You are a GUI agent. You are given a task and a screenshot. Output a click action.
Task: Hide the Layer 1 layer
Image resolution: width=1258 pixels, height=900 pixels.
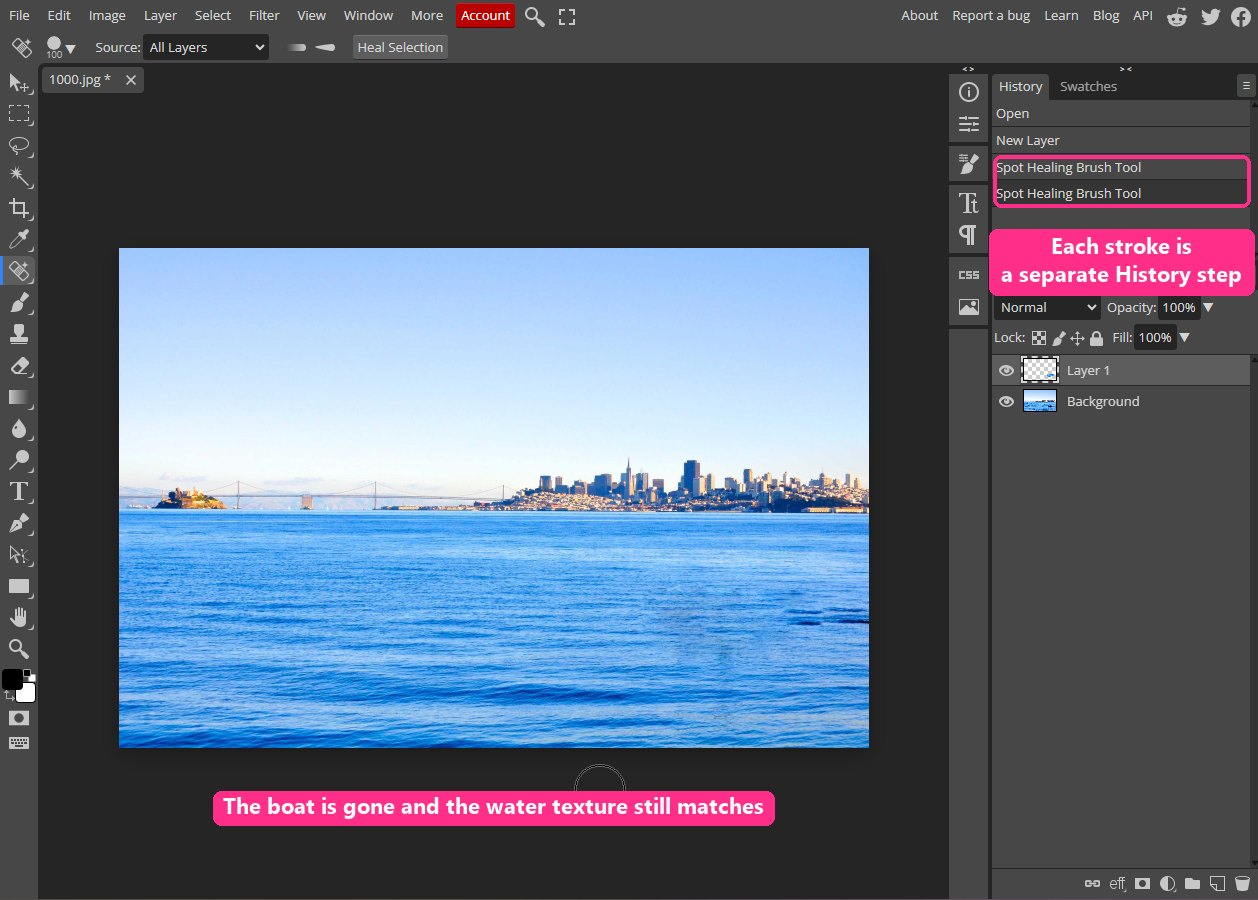click(x=1007, y=370)
